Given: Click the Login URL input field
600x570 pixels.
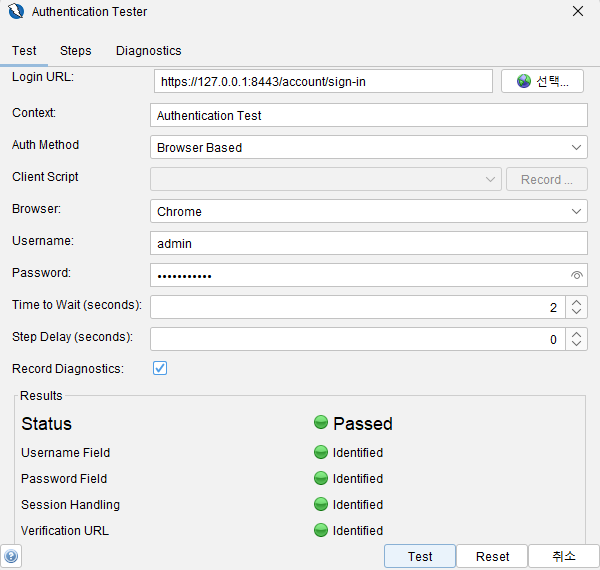Looking at the screenshot, I should click(323, 81).
